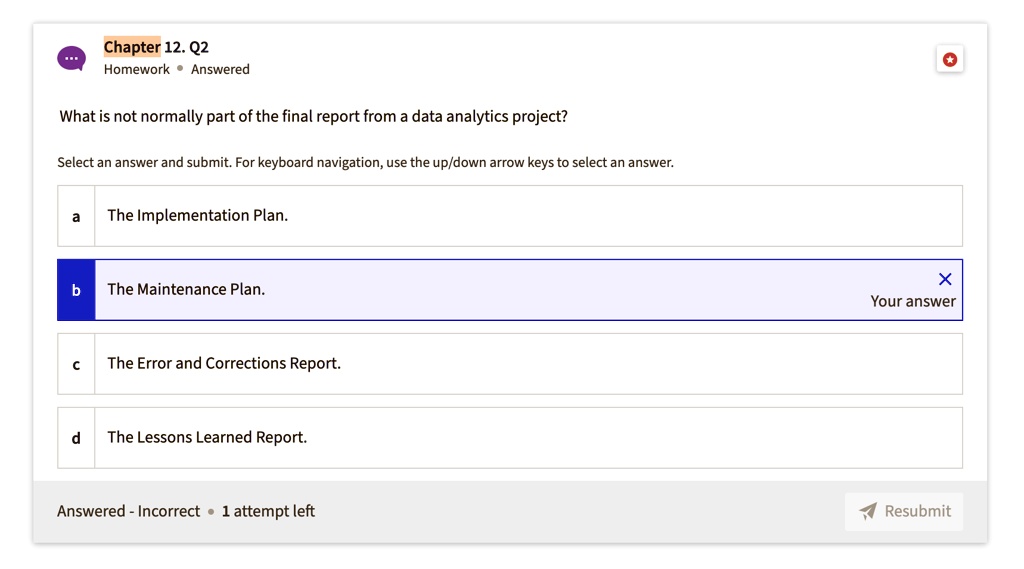Click the paper plane icon on Resubmit
The height and width of the screenshot is (569, 1024).
pos(867,511)
